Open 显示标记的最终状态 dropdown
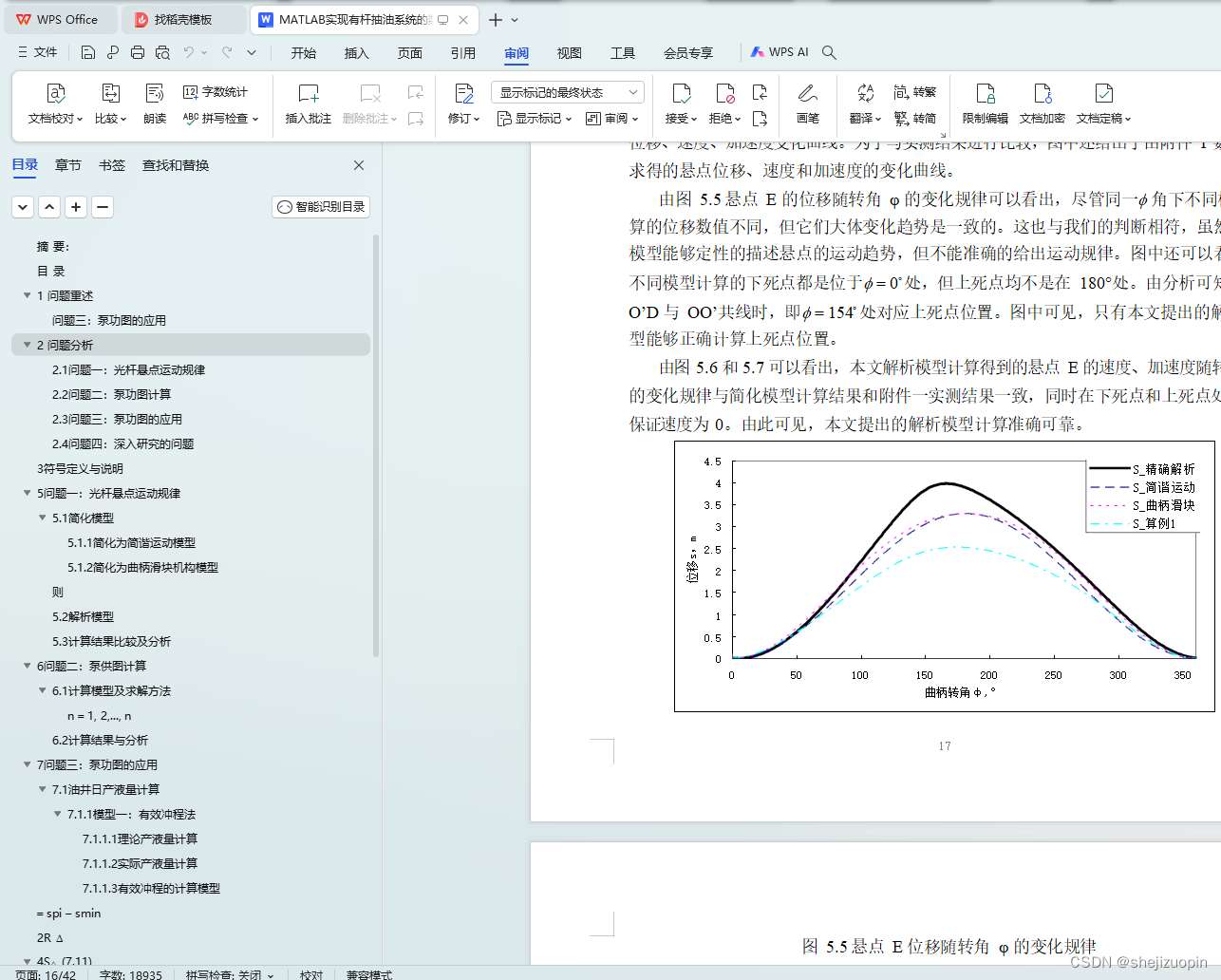 pyautogui.click(x=568, y=92)
